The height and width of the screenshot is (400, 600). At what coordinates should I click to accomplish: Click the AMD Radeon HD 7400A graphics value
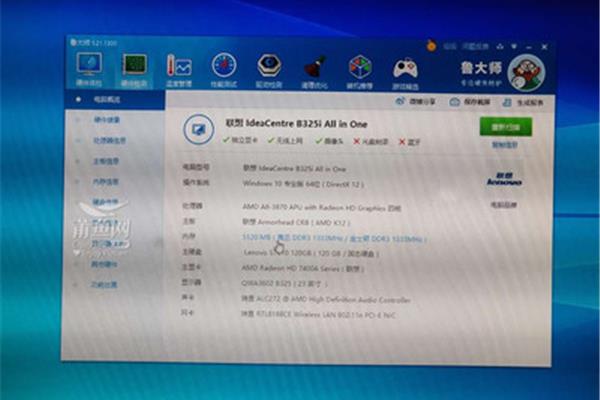point(303,268)
